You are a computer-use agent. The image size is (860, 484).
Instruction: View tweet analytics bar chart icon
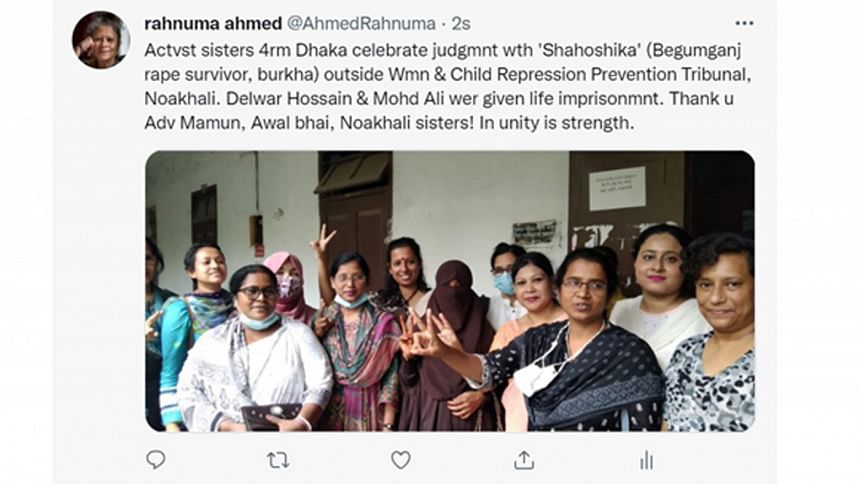[x=647, y=460]
